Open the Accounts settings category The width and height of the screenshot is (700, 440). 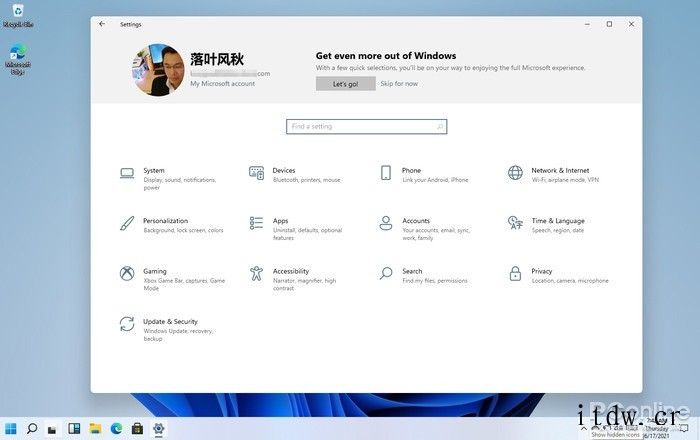[x=416, y=221]
